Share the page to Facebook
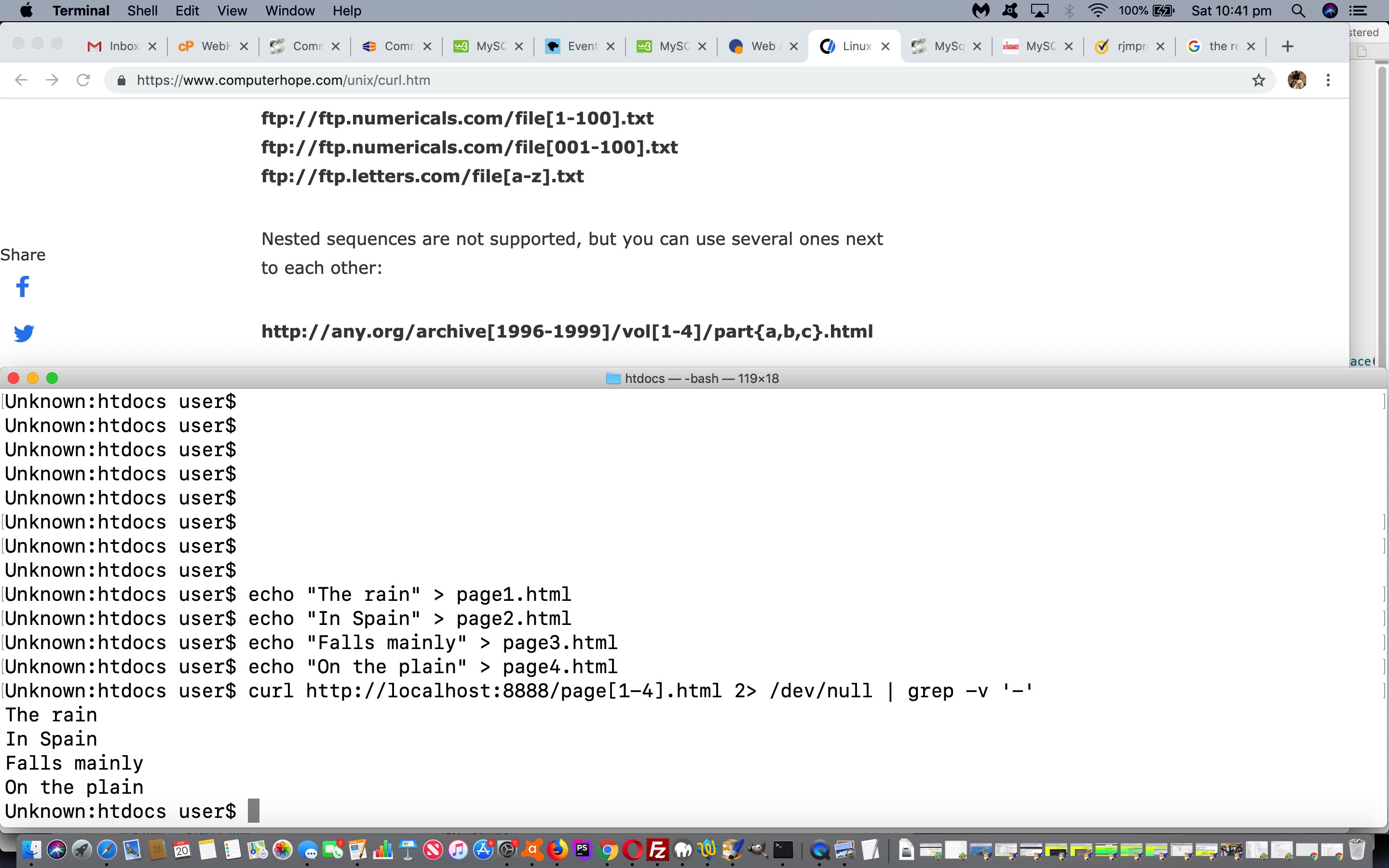The width and height of the screenshot is (1389, 868). [x=23, y=287]
